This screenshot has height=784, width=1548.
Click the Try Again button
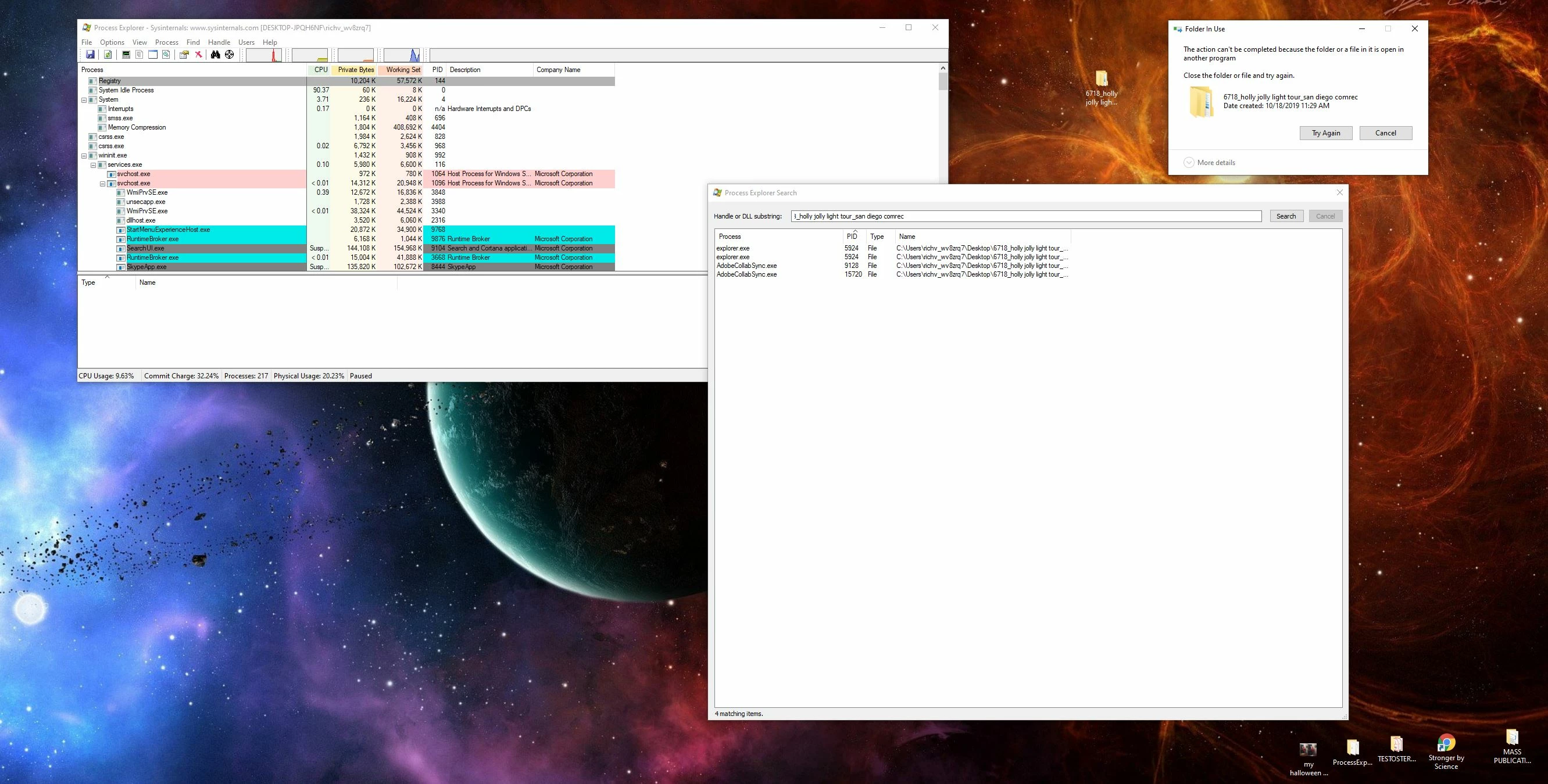point(1325,133)
